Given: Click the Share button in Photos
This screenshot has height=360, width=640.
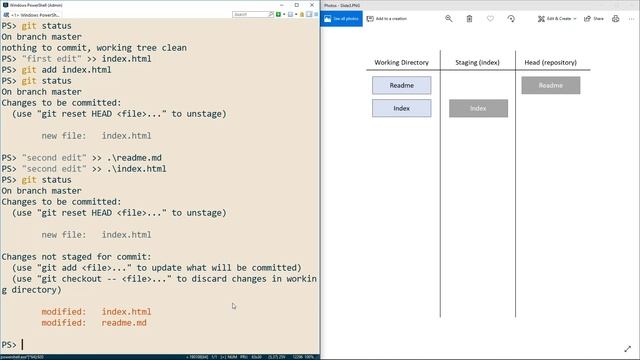Looking at the screenshot, I should point(594,19).
